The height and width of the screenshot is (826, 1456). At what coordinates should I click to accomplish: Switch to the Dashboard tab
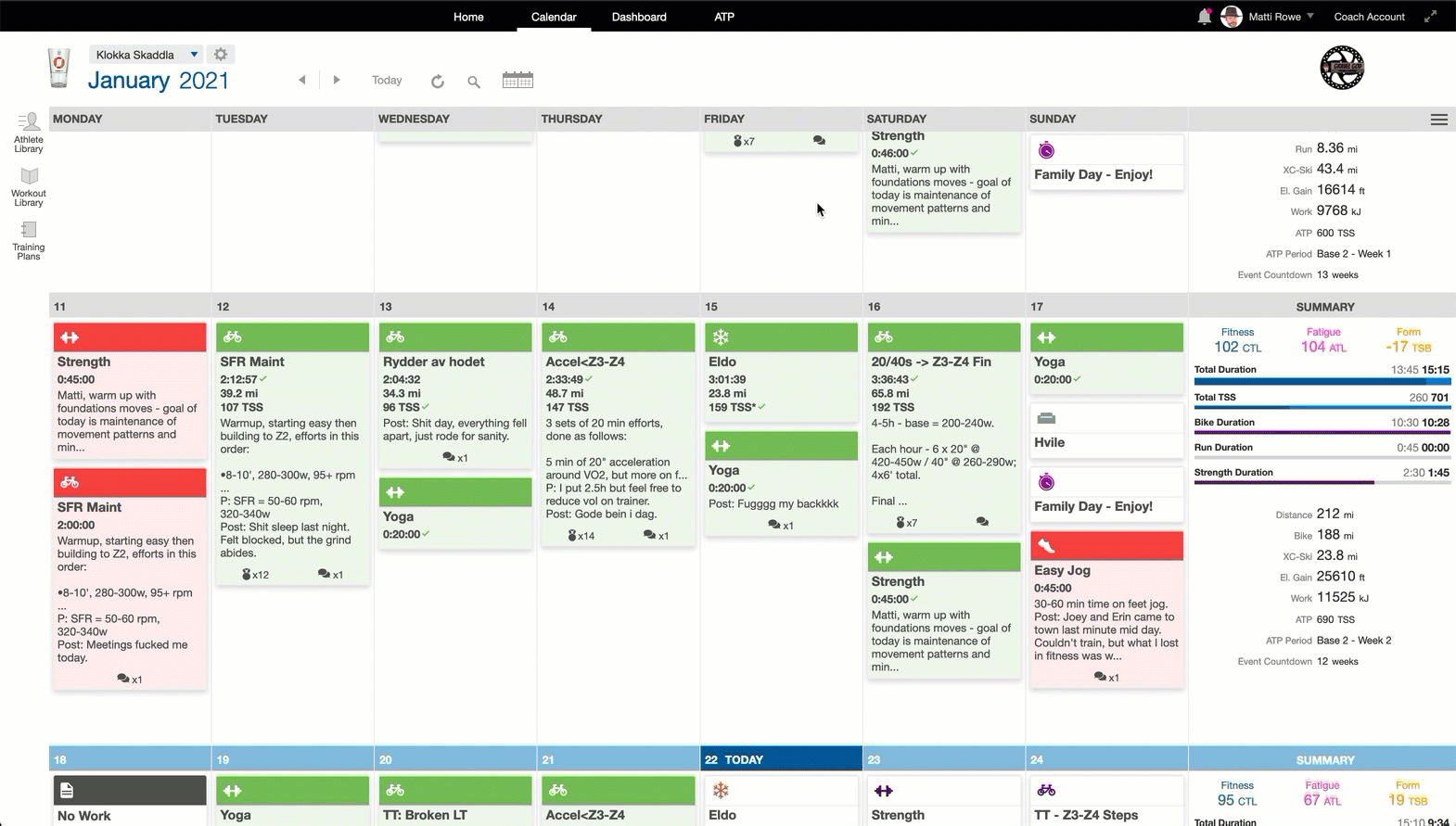639,17
